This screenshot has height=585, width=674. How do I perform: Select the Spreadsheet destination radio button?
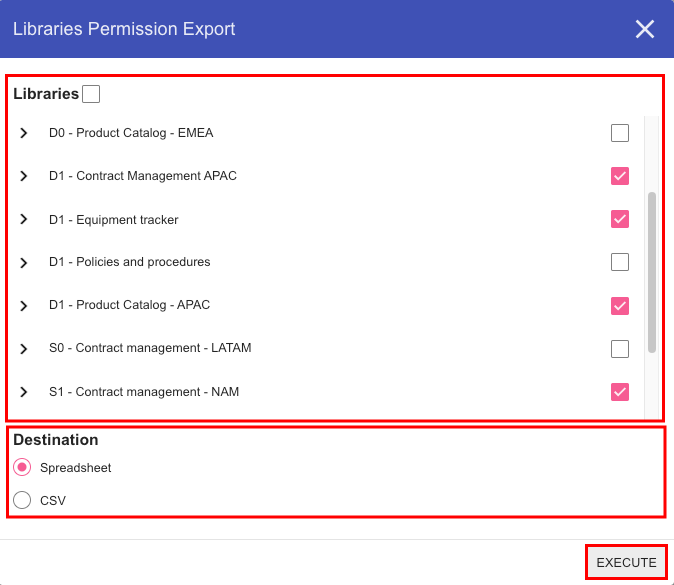click(22, 467)
